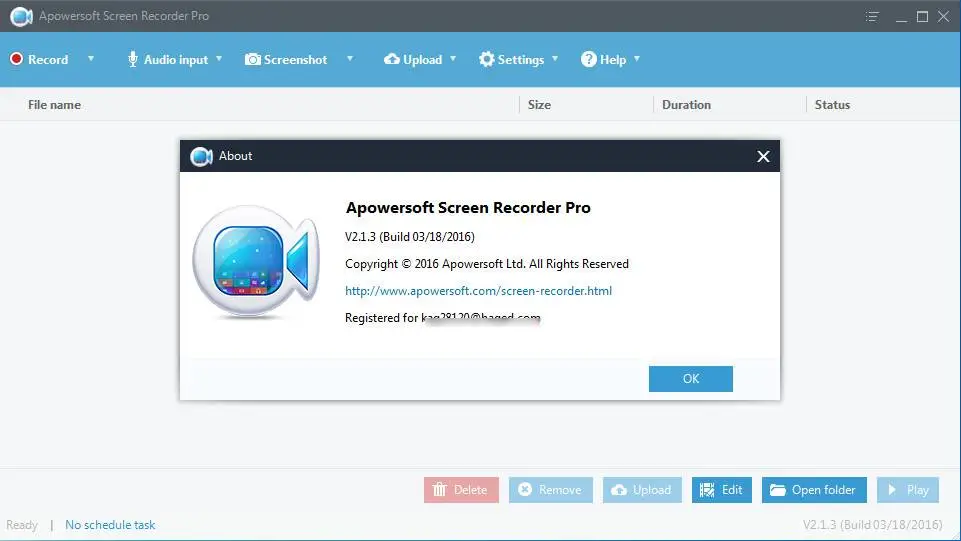The height and width of the screenshot is (541, 961).
Task: Sort by the Status column header
Action: (x=832, y=105)
